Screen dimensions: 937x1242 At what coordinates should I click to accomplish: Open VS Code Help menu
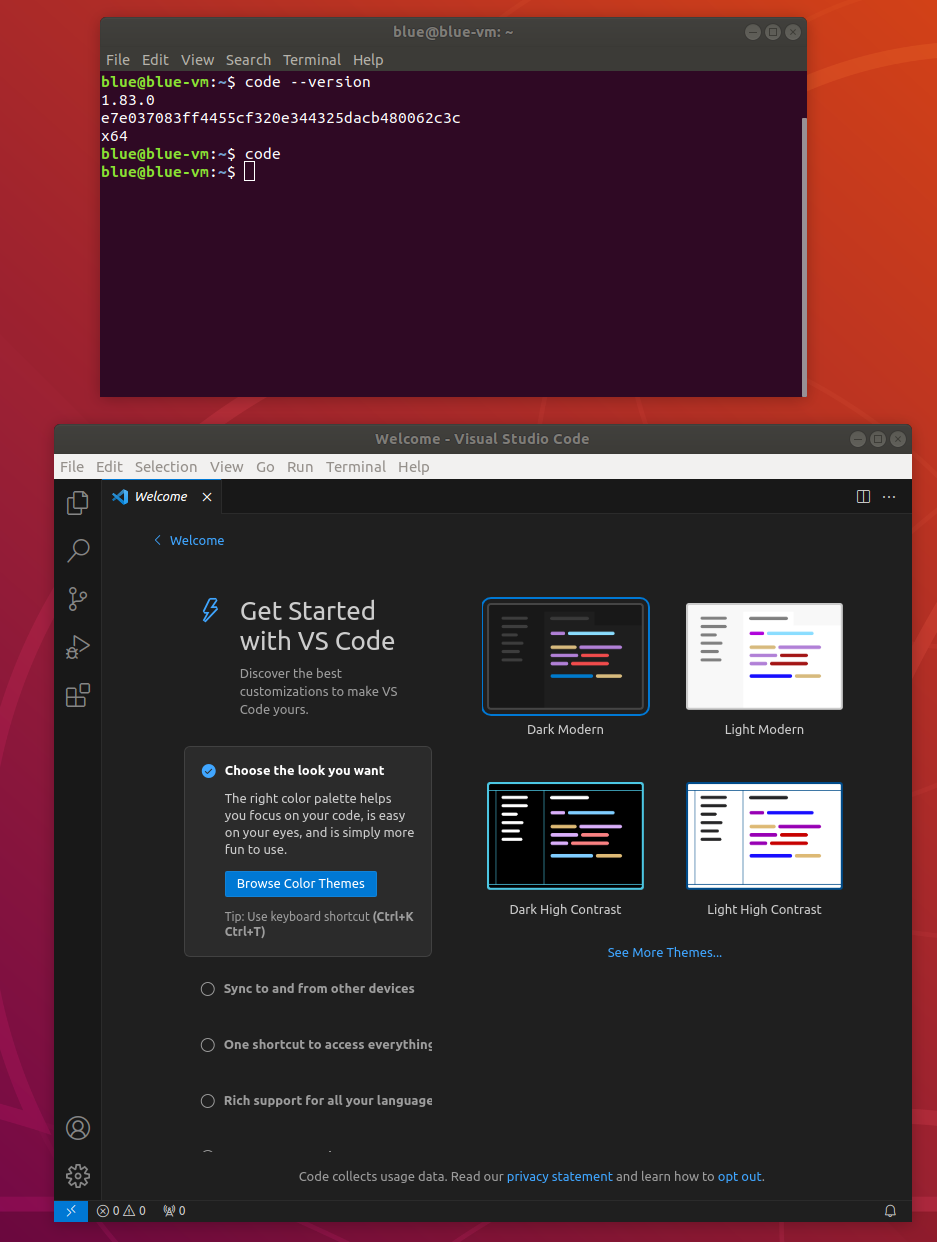click(414, 467)
